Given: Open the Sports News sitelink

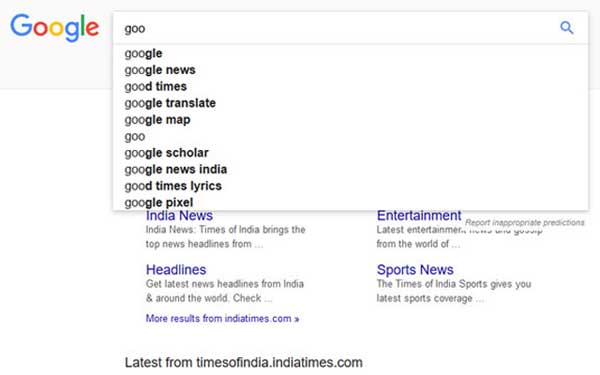Looking at the screenshot, I should (415, 270).
